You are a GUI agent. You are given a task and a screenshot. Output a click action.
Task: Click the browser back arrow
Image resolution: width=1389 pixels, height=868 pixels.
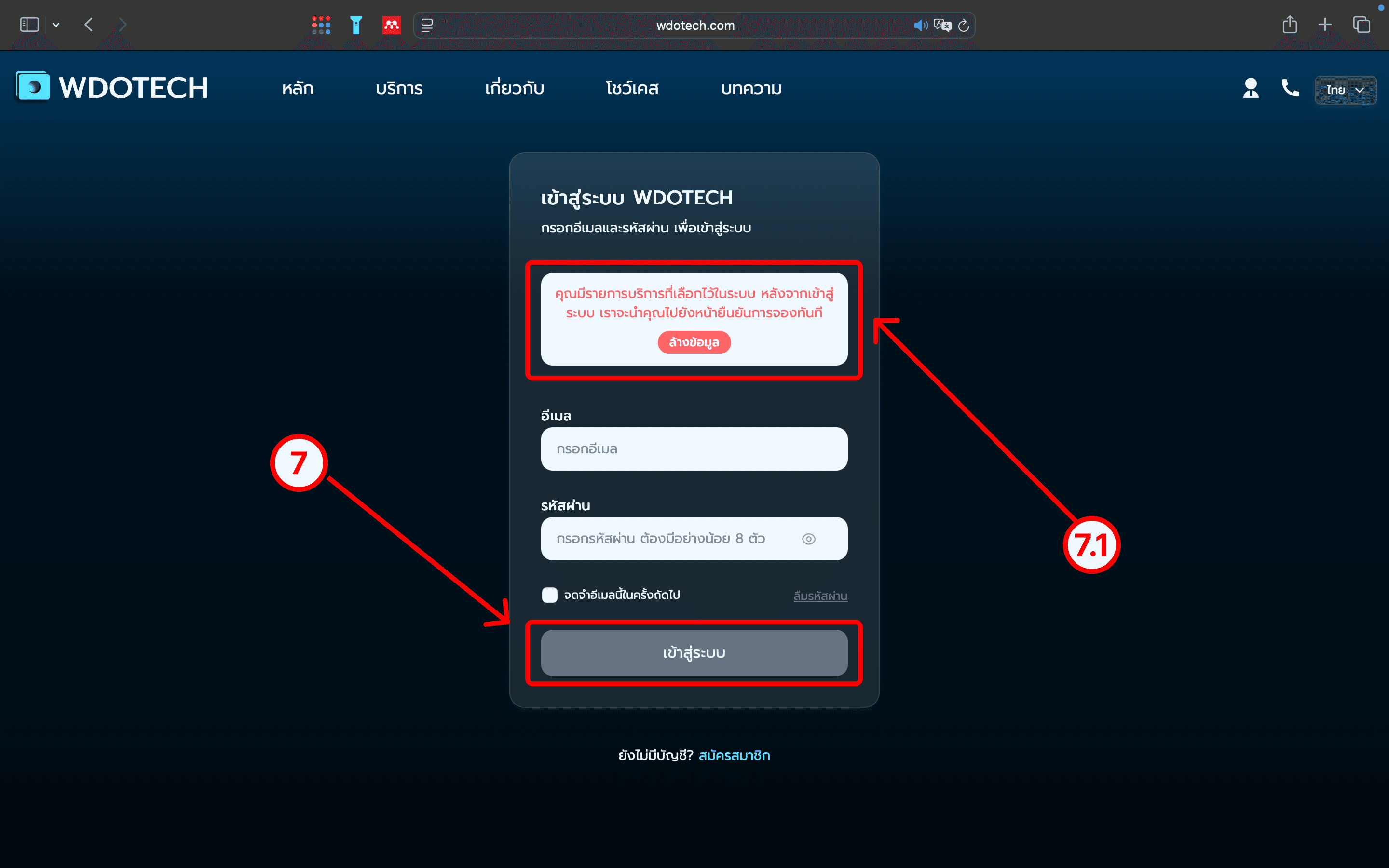point(88,25)
